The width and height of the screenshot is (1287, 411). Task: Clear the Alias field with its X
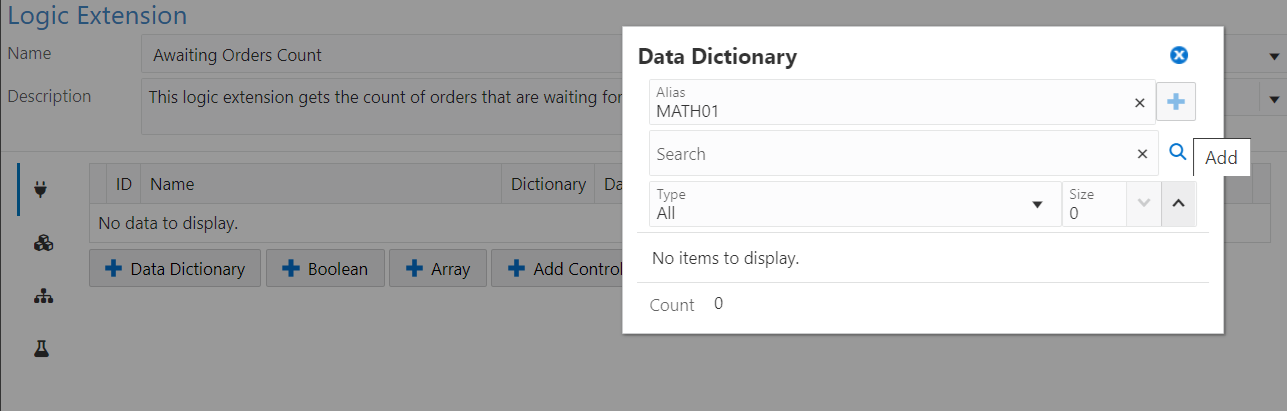pos(1139,102)
